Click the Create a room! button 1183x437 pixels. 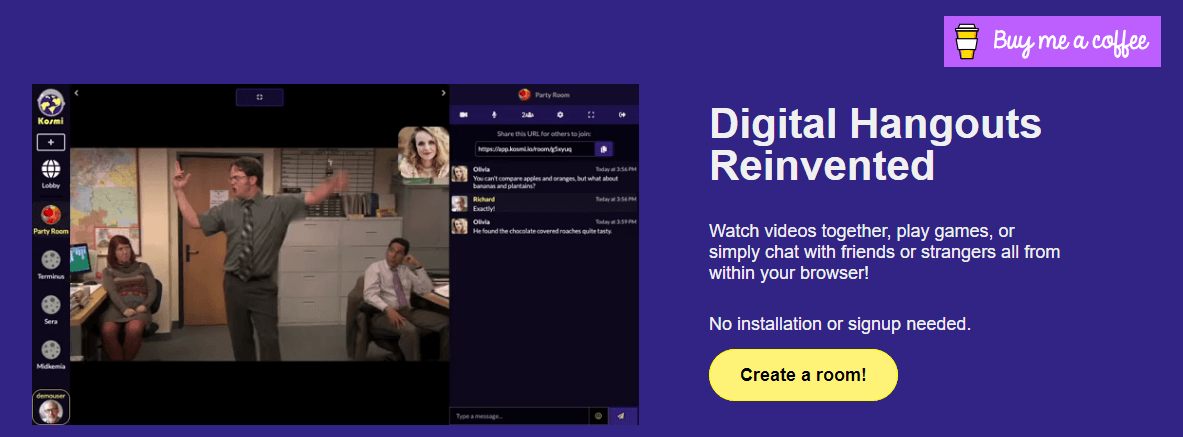803,374
